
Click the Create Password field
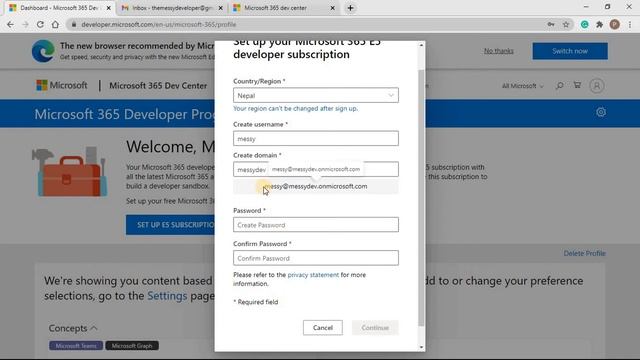pyautogui.click(x=316, y=224)
